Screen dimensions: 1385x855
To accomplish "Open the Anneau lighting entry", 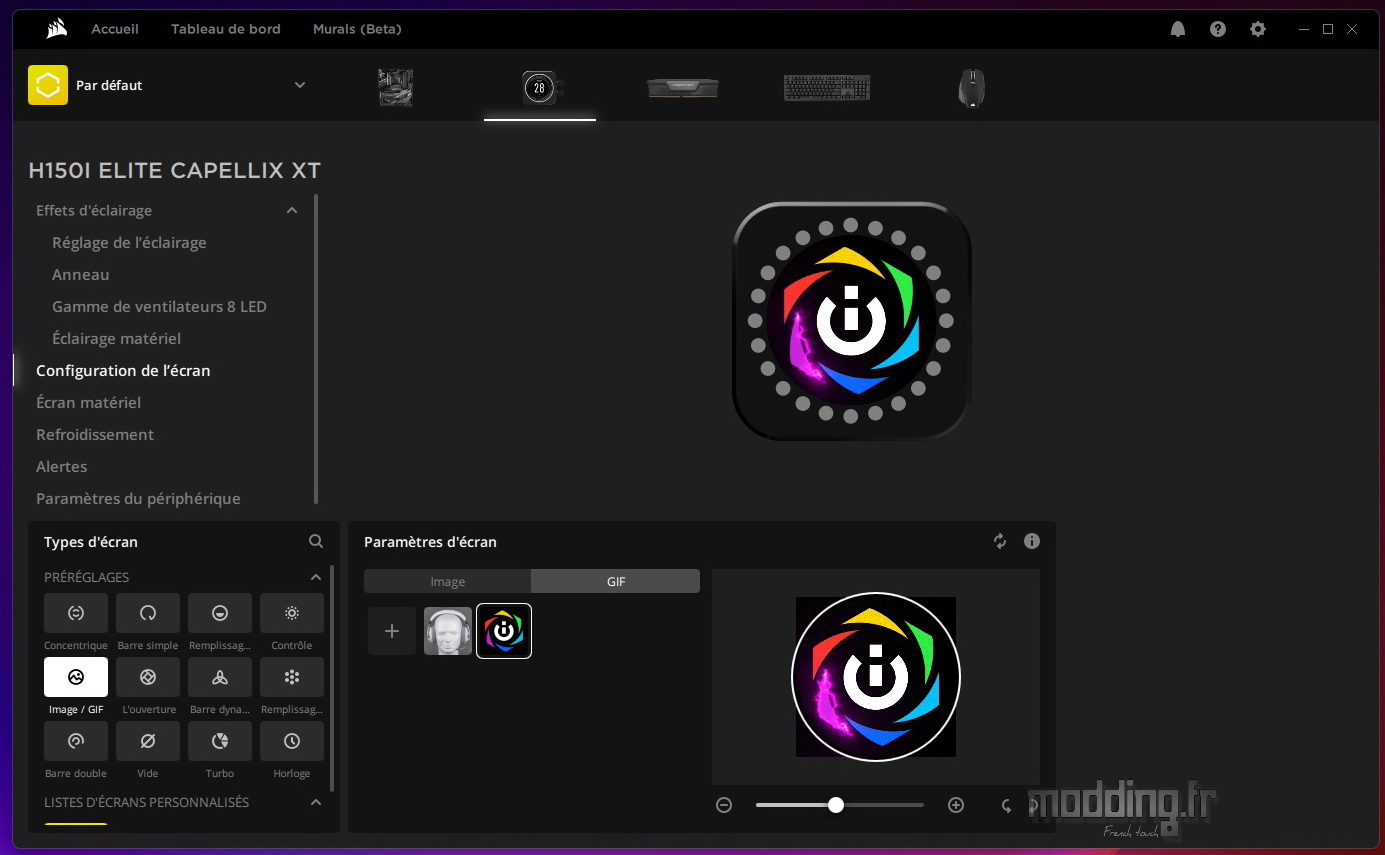I will click(81, 274).
